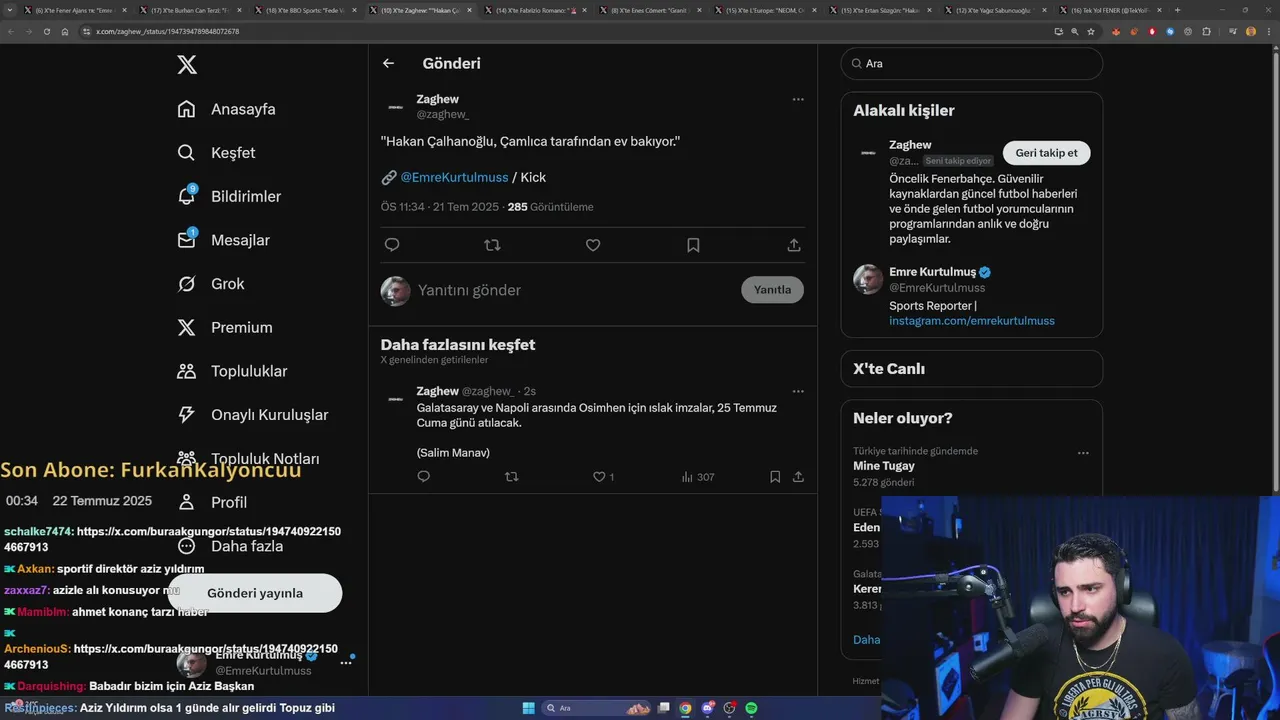
Task: Open OBS Studio on taskbar
Action: click(x=730, y=708)
